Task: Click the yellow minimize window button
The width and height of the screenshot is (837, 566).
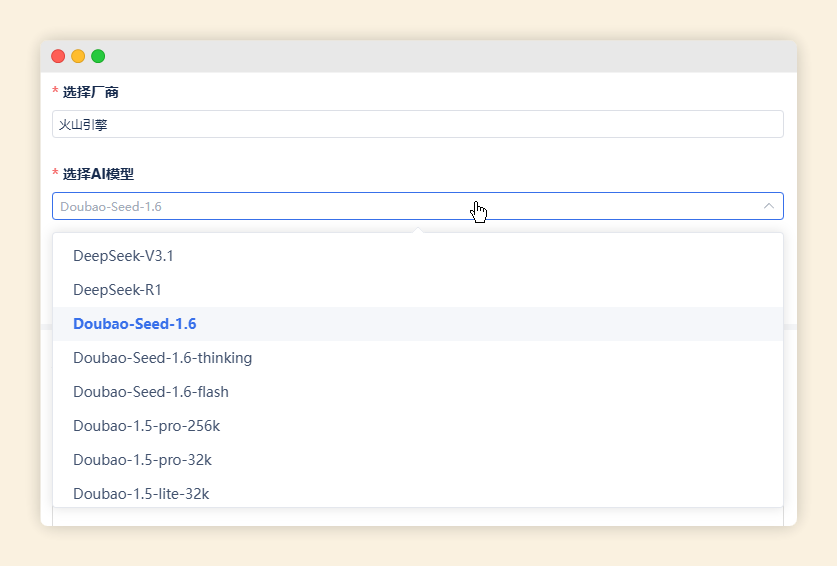Action: coord(78,56)
